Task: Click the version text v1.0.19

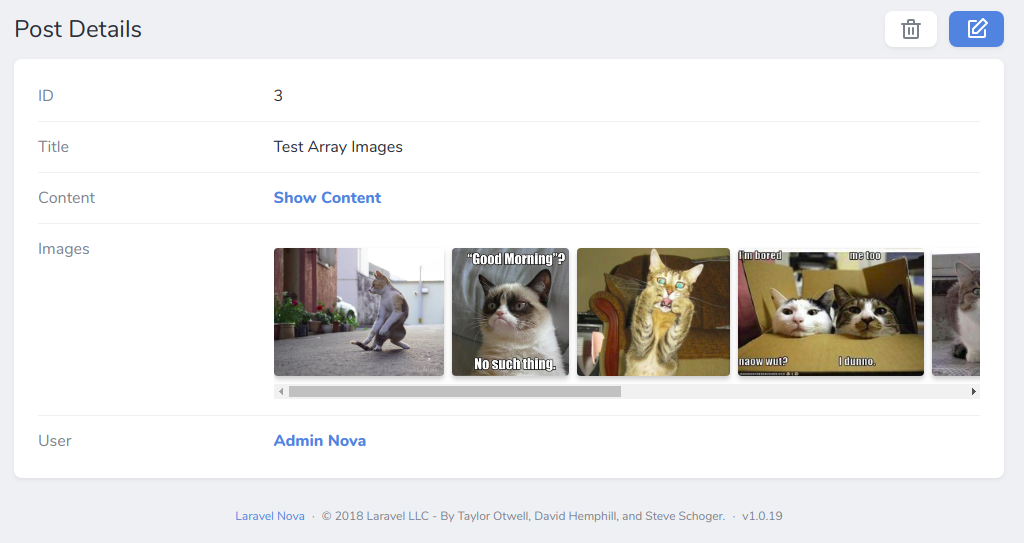Action: click(762, 516)
